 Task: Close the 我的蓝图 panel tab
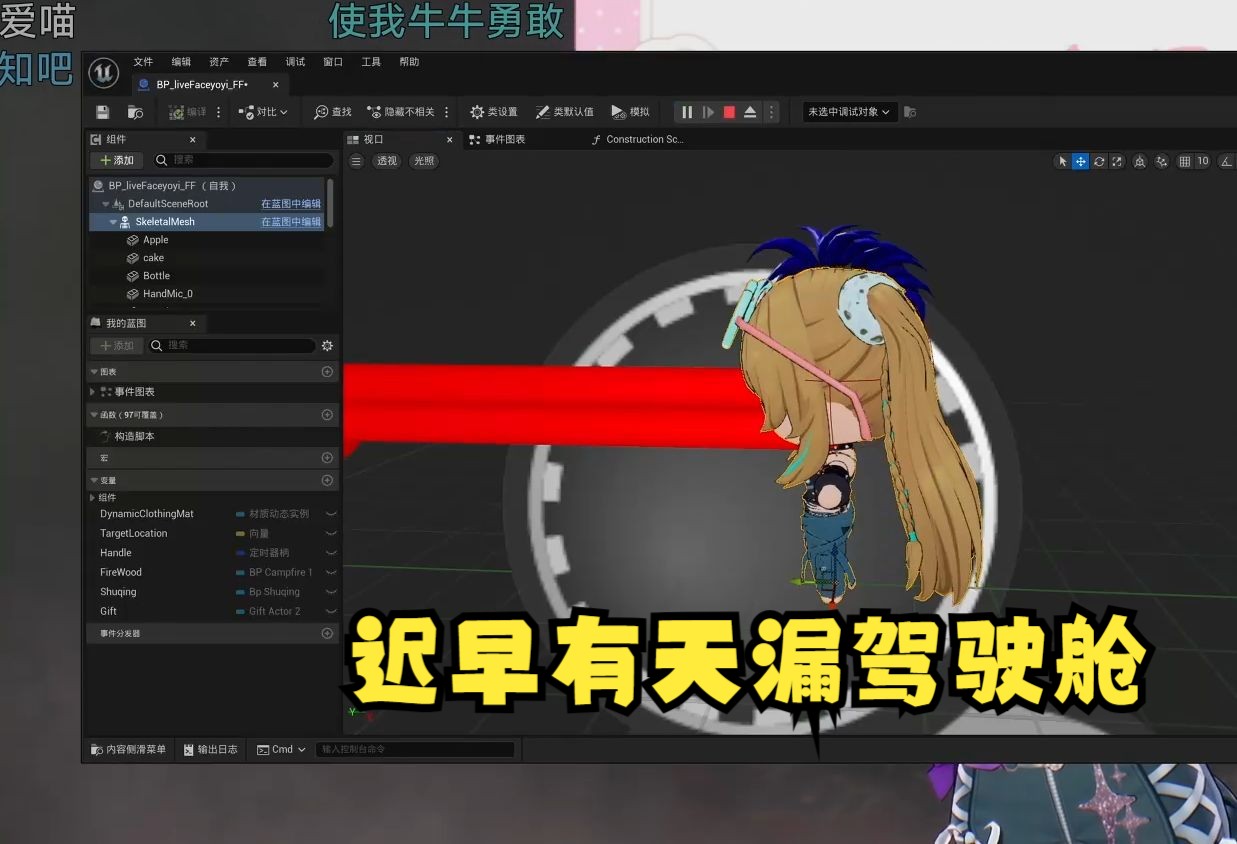pyautogui.click(x=193, y=323)
